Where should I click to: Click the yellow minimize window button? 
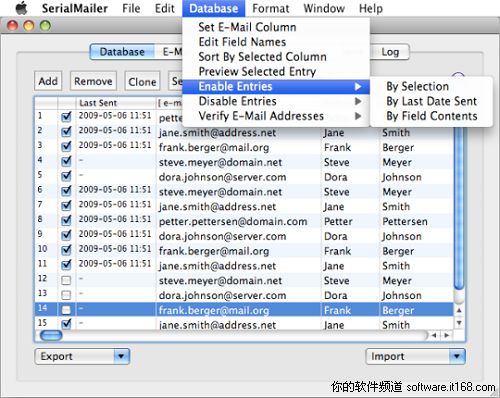click(x=29, y=26)
